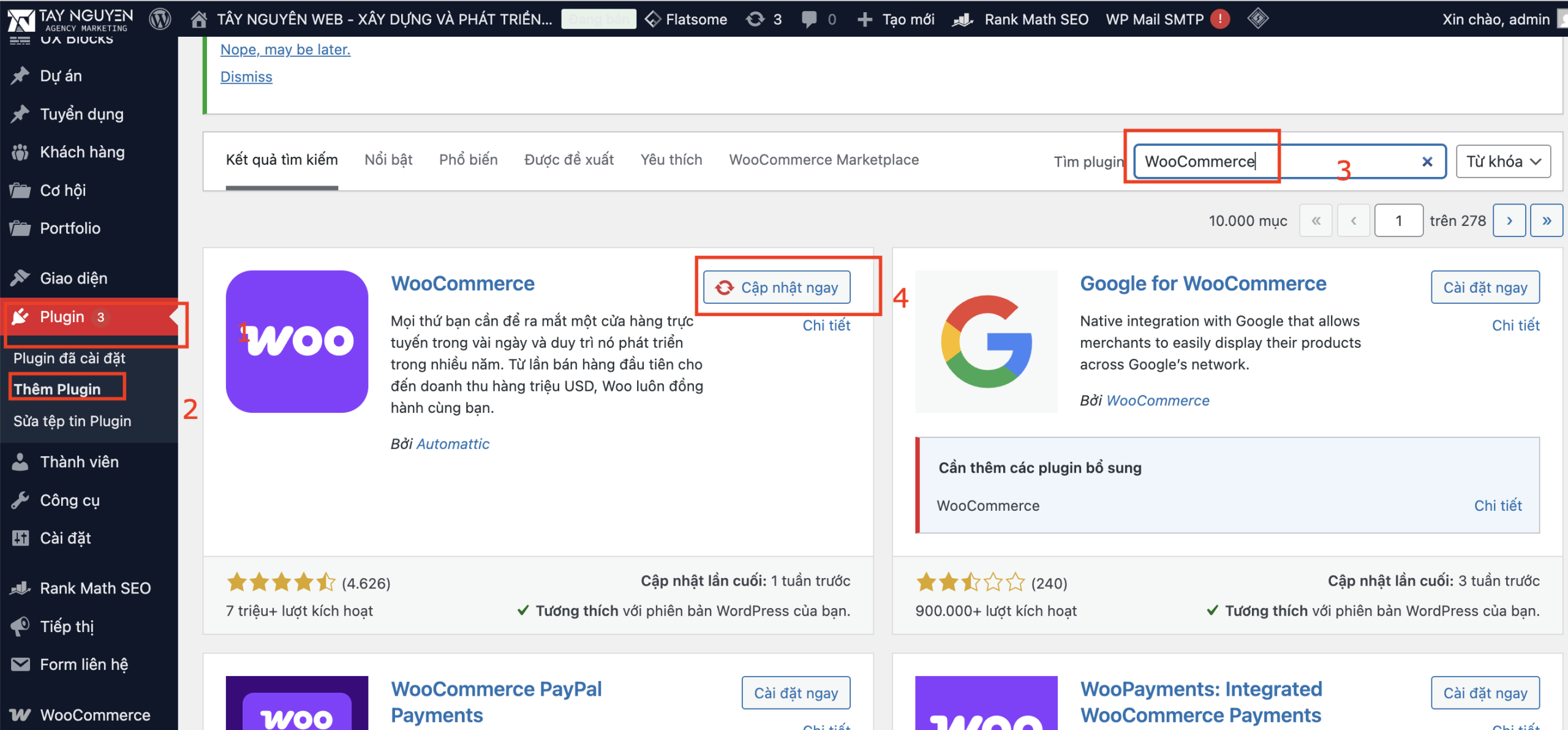
Task: Click the Dismiss notice link
Action: [246, 77]
